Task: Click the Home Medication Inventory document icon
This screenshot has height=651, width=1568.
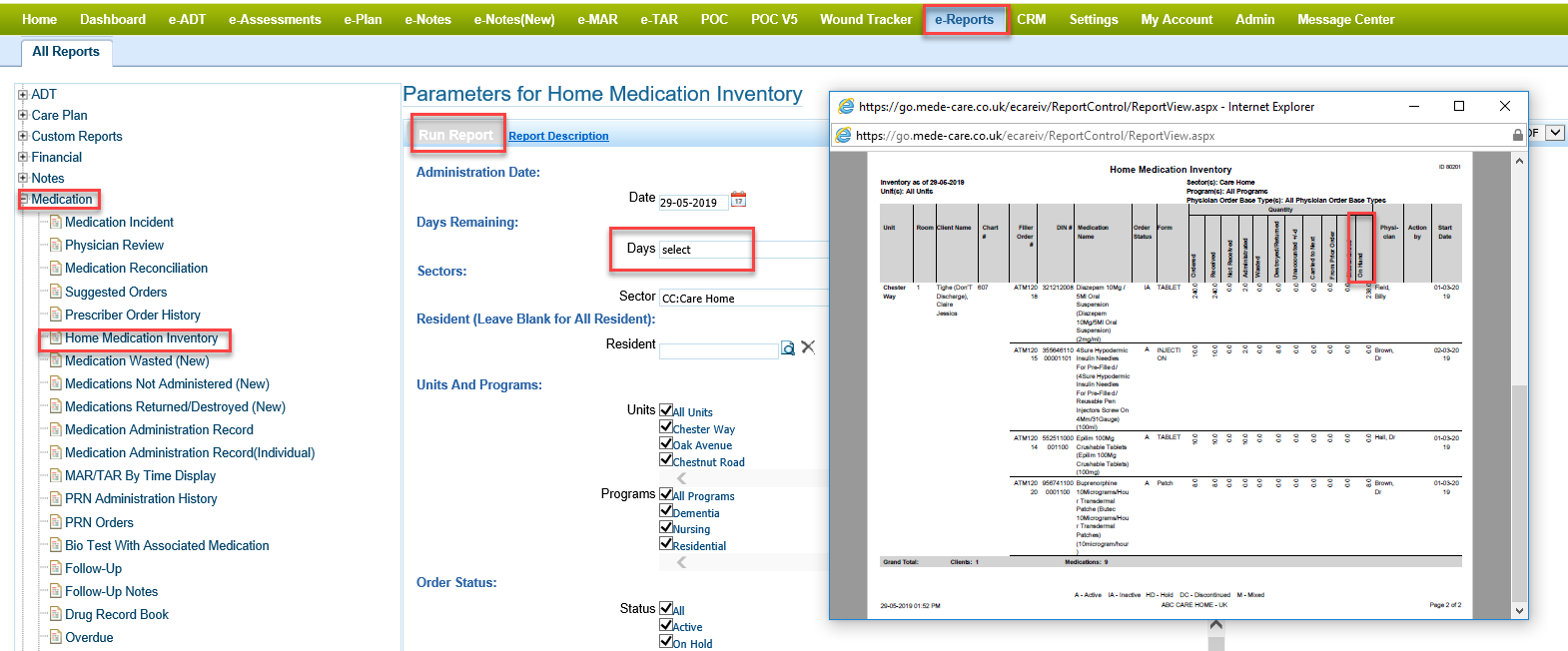Action: [x=56, y=338]
